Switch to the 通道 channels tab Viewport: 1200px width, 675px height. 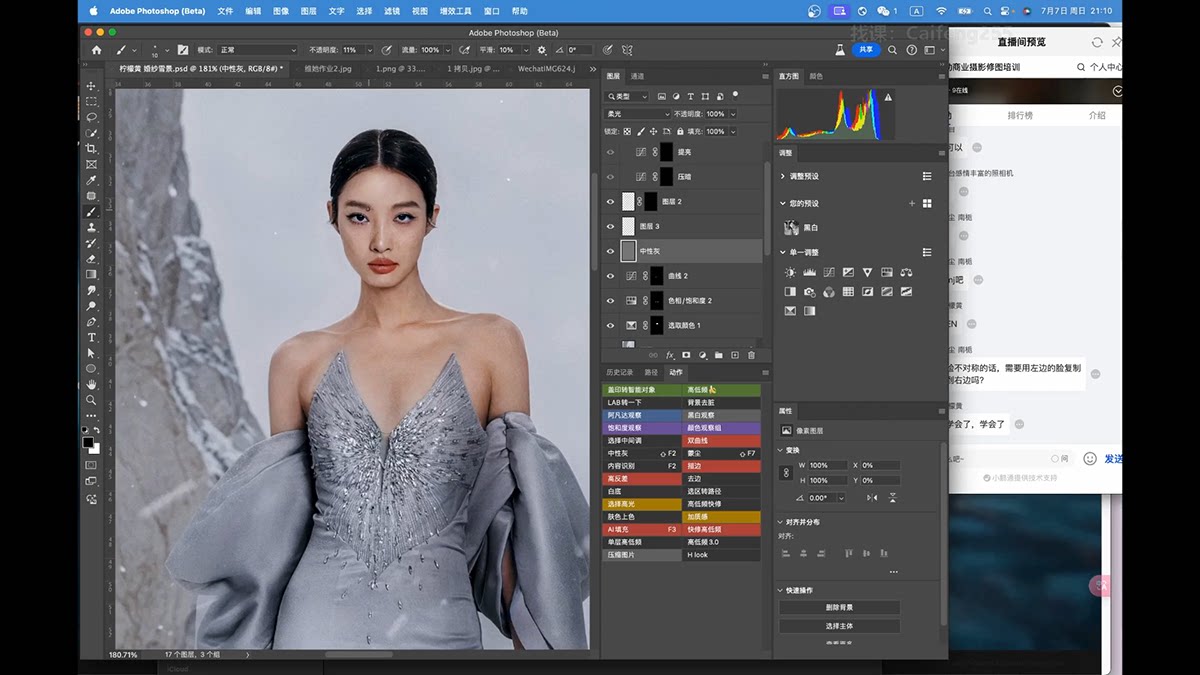(x=637, y=76)
